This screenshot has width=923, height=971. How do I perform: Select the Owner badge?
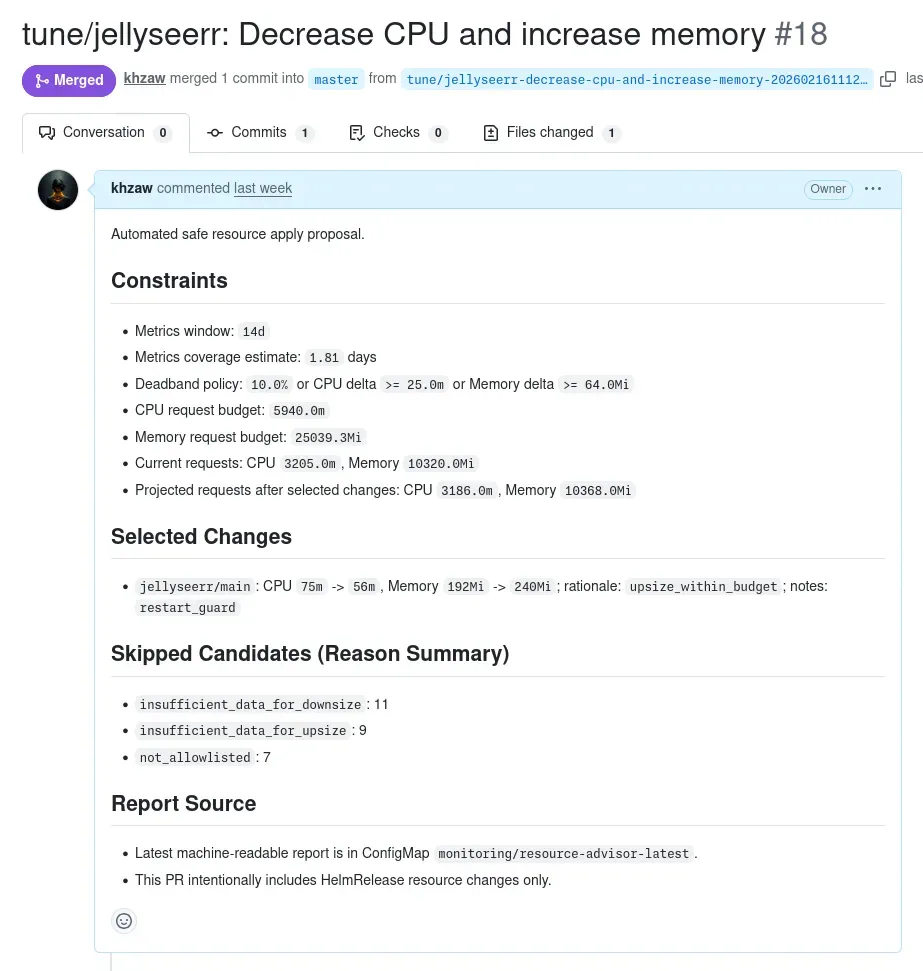tap(827, 189)
